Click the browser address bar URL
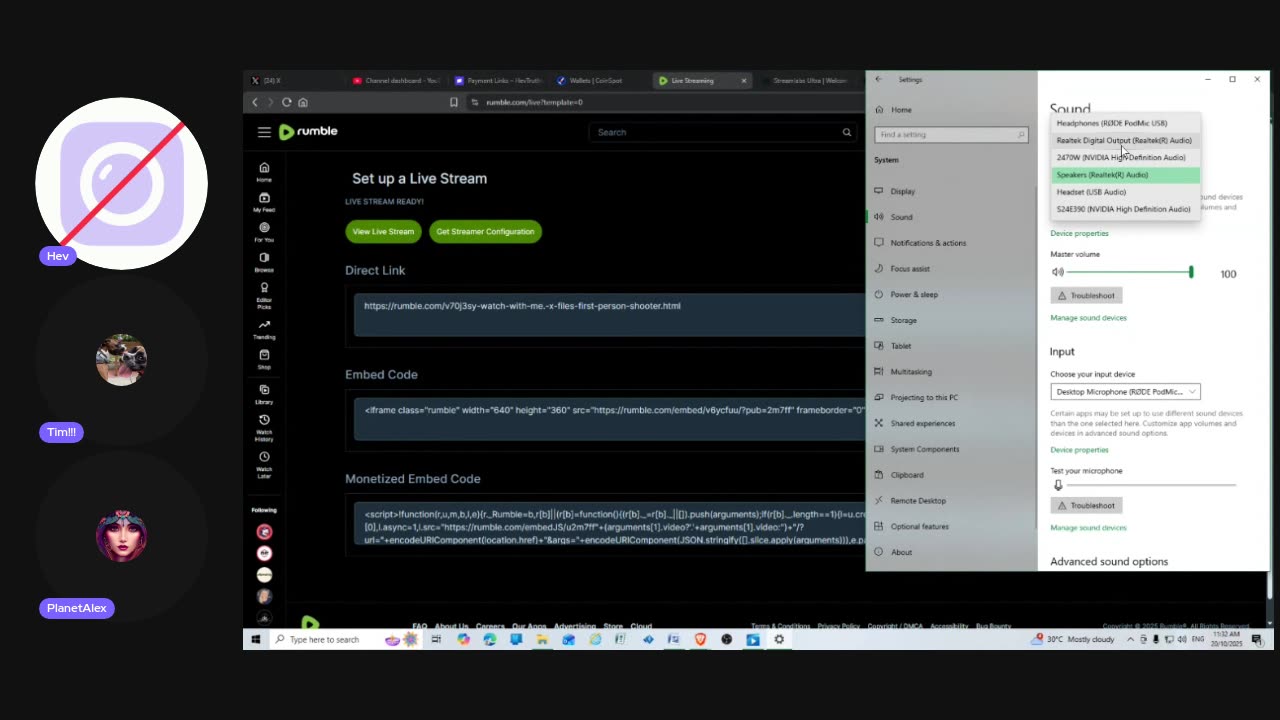Screen dimensions: 1280x720 point(534,102)
